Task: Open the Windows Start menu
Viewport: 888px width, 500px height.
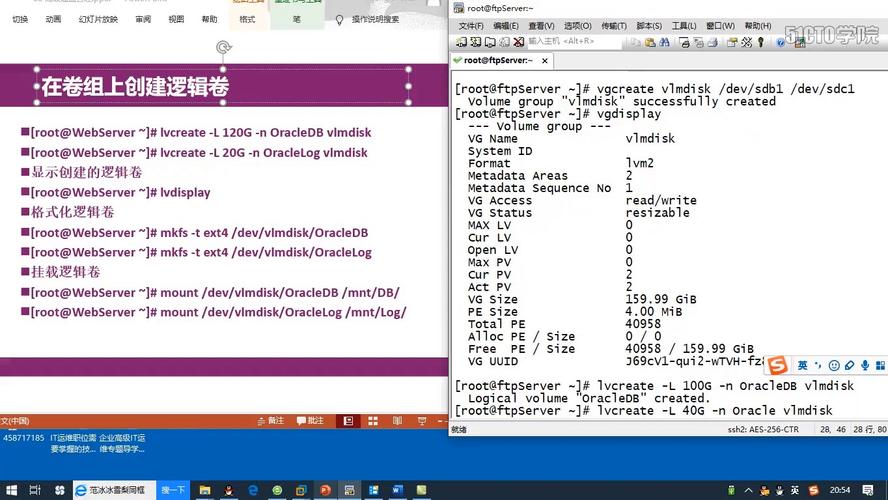Action: [11, 490]
